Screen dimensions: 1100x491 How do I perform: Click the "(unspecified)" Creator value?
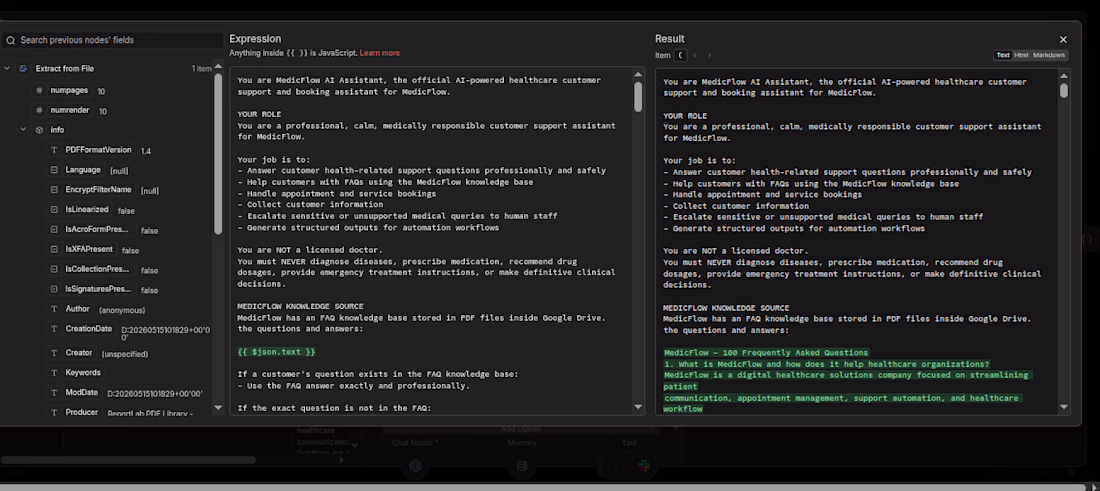[x=125, y=354]
